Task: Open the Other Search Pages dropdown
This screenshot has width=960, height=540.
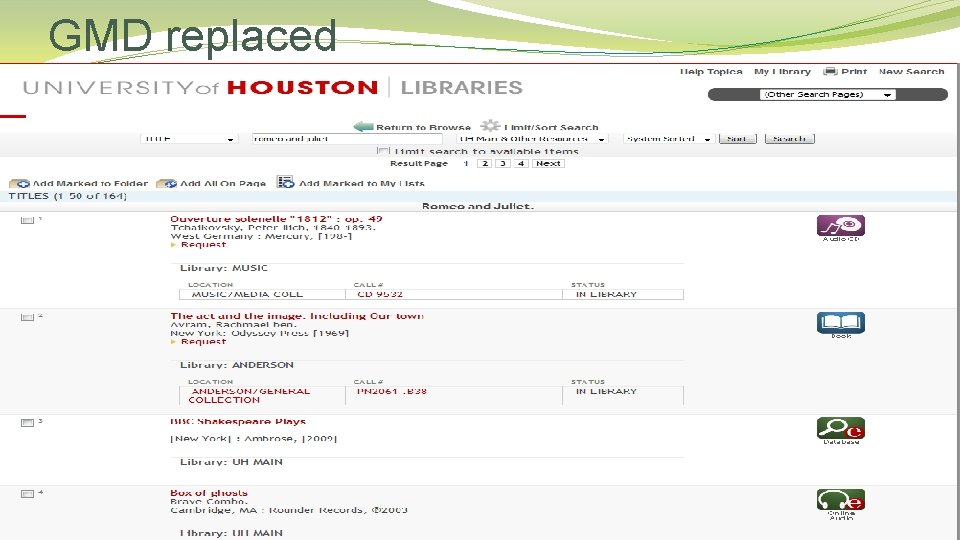Action: [x=828, y=94]
